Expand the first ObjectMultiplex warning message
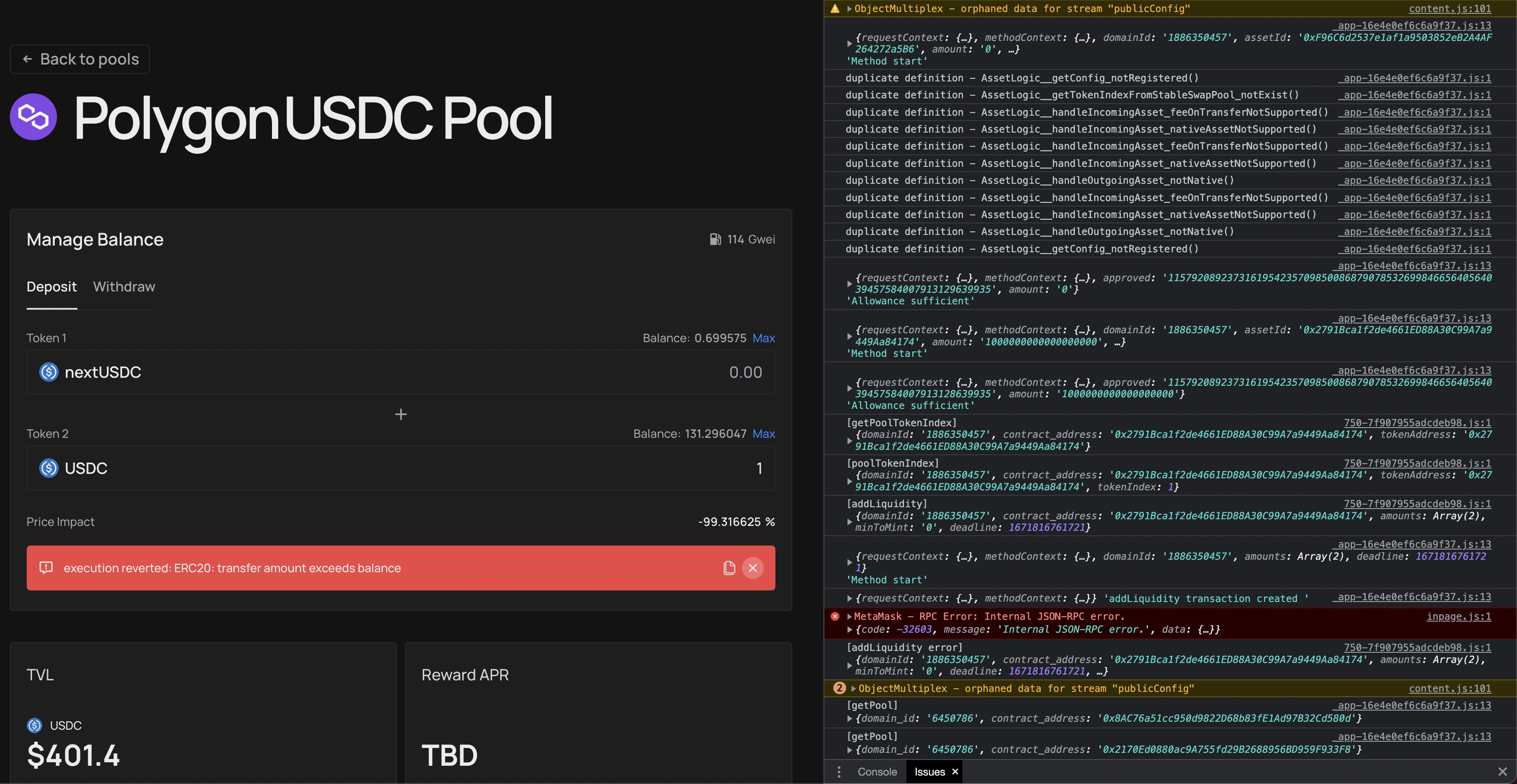 tap(850, 8)
